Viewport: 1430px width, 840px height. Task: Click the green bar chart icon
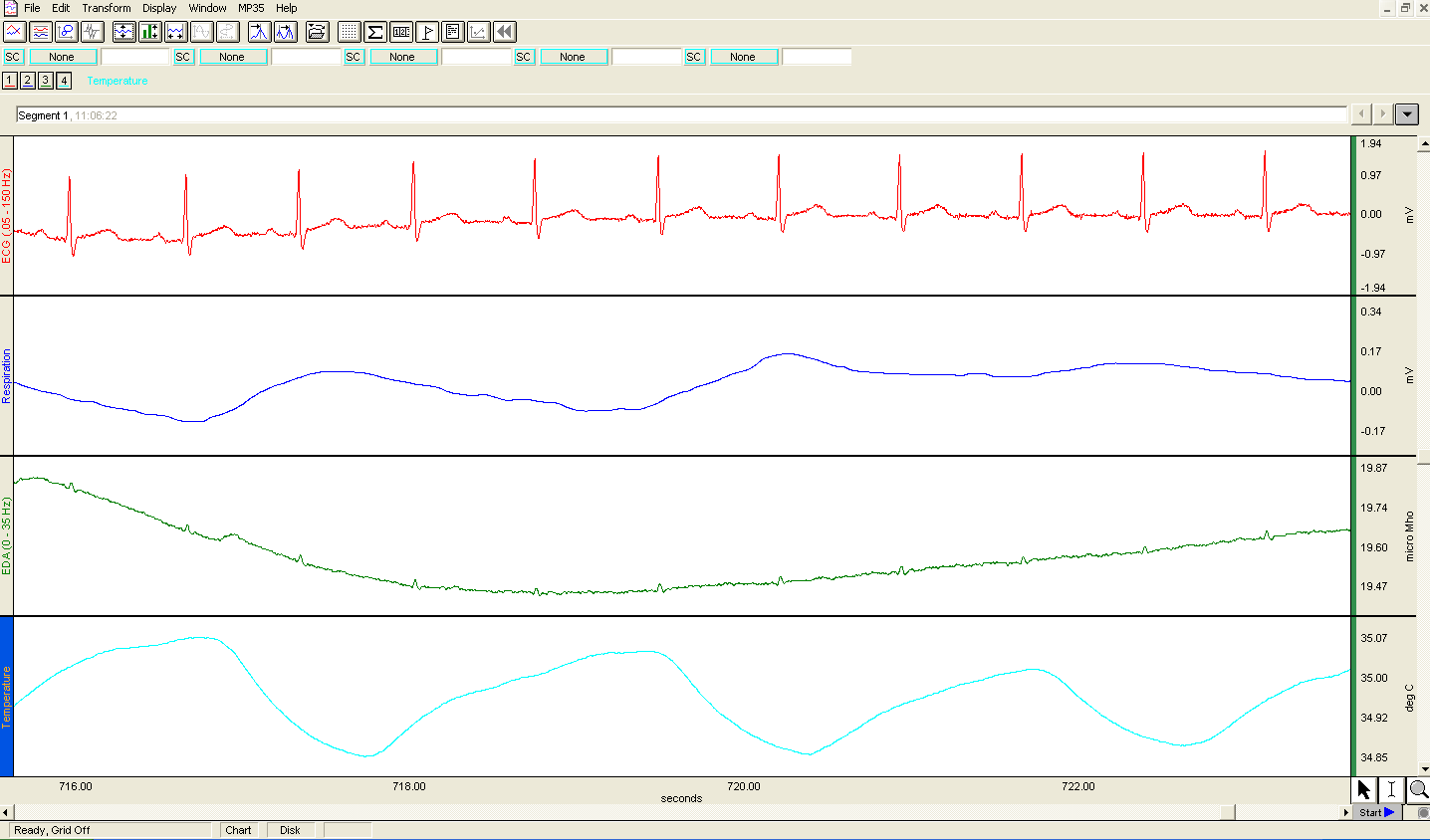coord(149,32)
